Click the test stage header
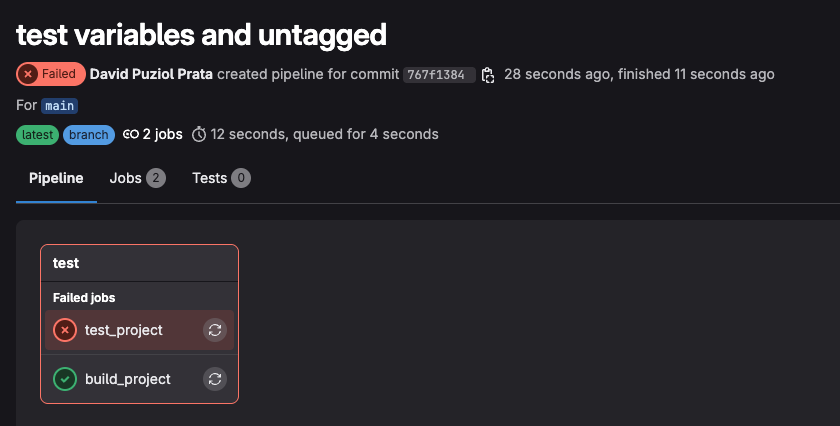Image resolution: width=840 pixels, height=426 pixels. [x=66, y=263]
